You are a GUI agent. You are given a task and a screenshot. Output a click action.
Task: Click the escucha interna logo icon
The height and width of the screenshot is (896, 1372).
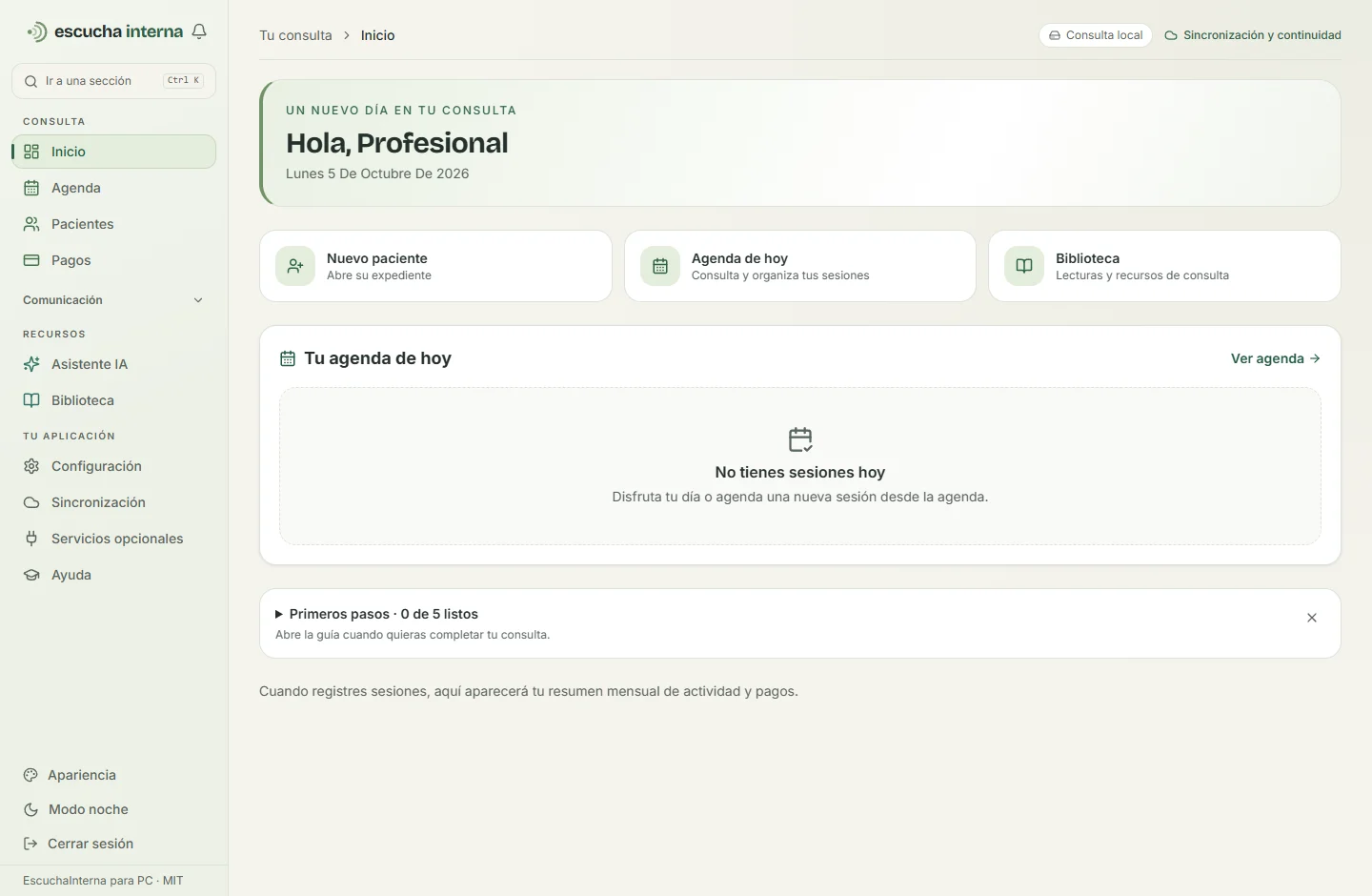tap(36, 31)
